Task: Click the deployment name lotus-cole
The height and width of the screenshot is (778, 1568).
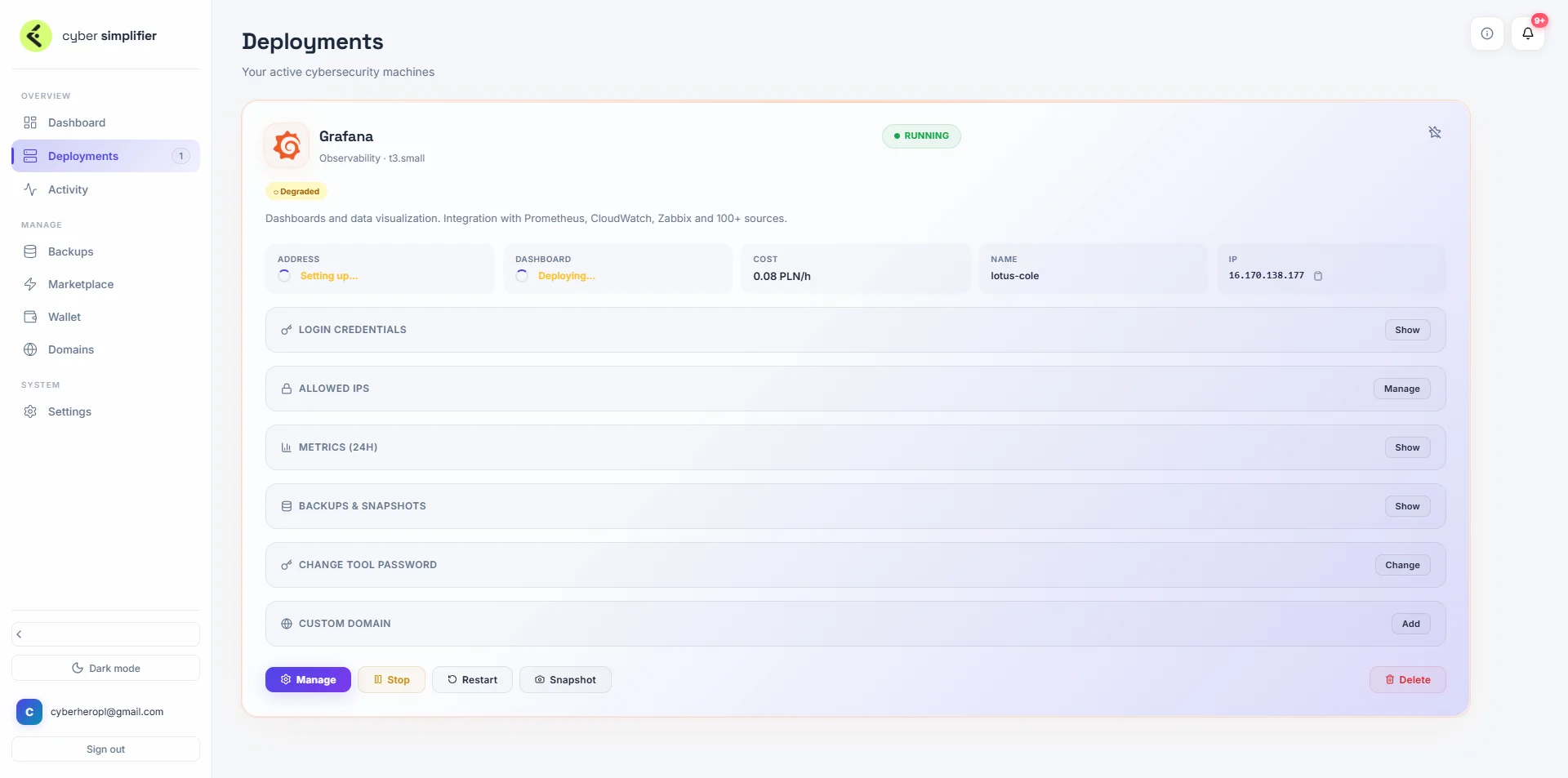Action: (x=1014, y=276)
